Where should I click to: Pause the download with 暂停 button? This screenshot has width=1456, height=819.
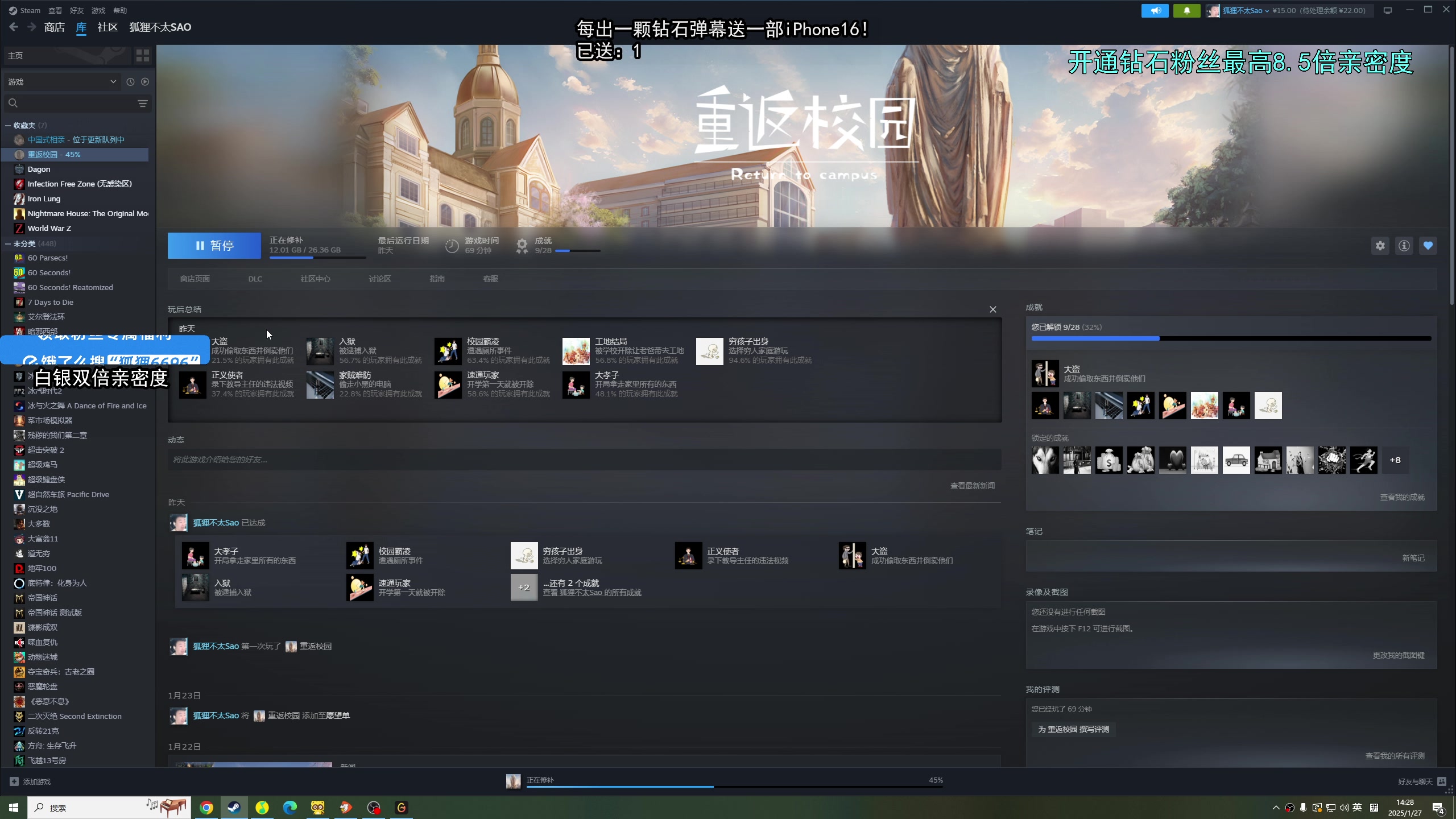pyautogui.click(x=214, y=246)
